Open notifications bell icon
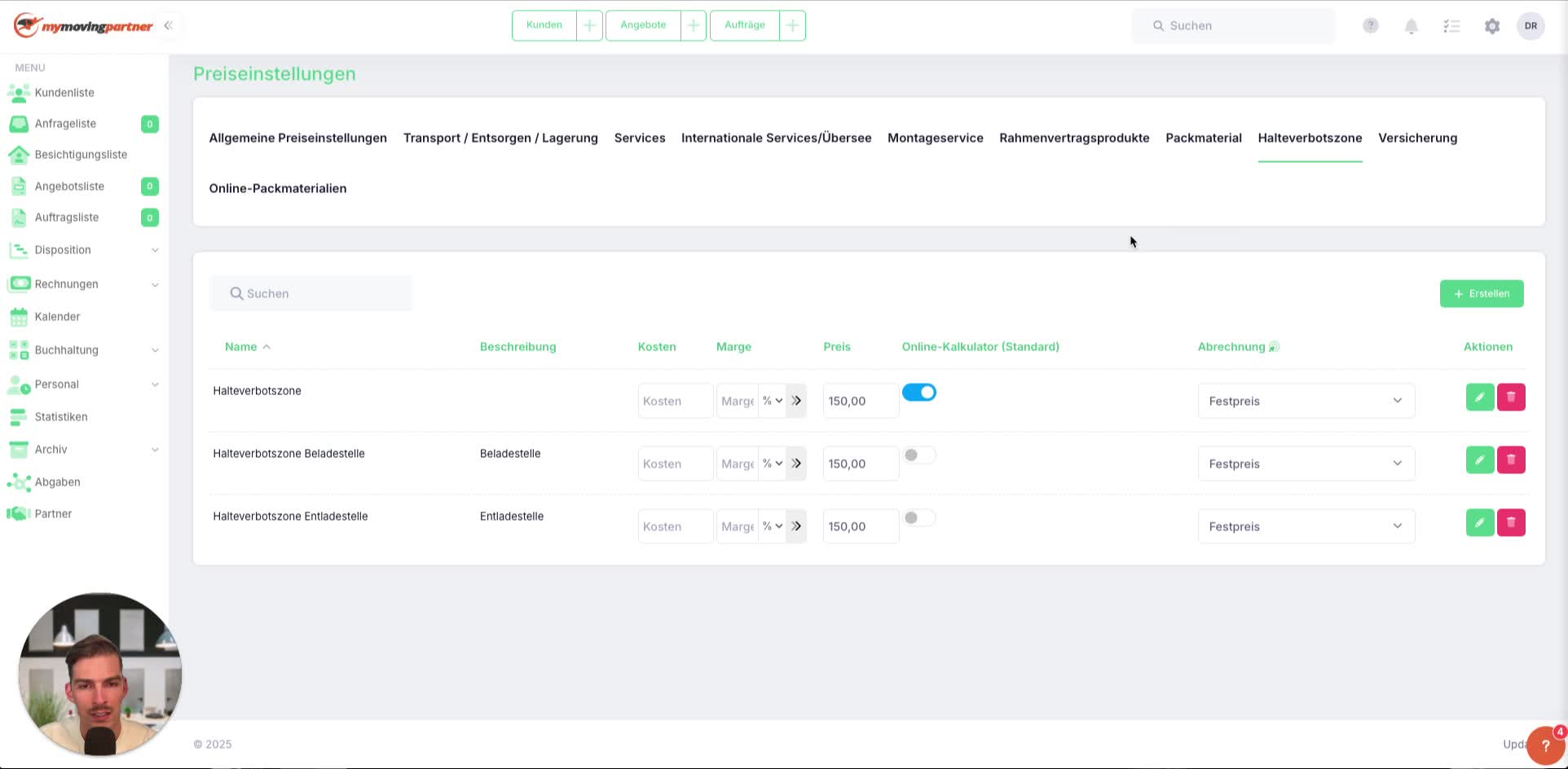The height and width of the screenshot is (769, 1568). [x=1412, y=26]
